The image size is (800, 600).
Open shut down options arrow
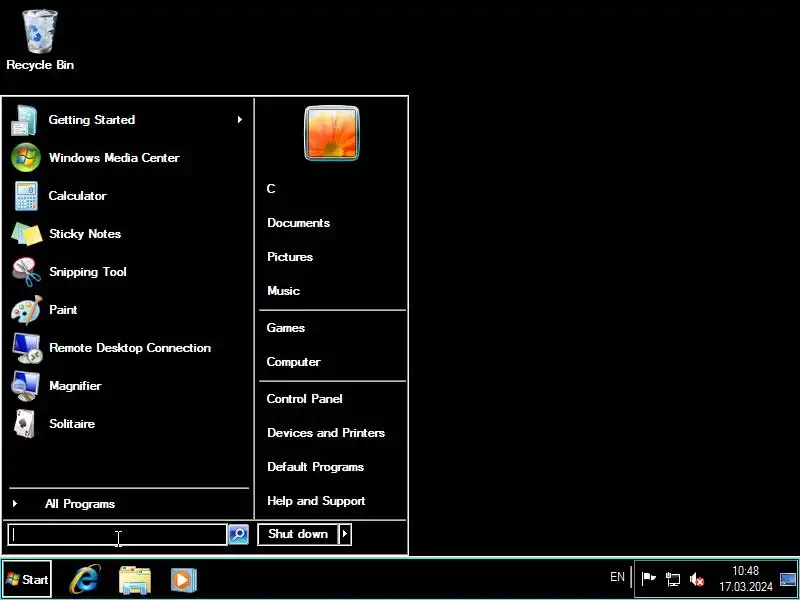(x=345, y=534)
